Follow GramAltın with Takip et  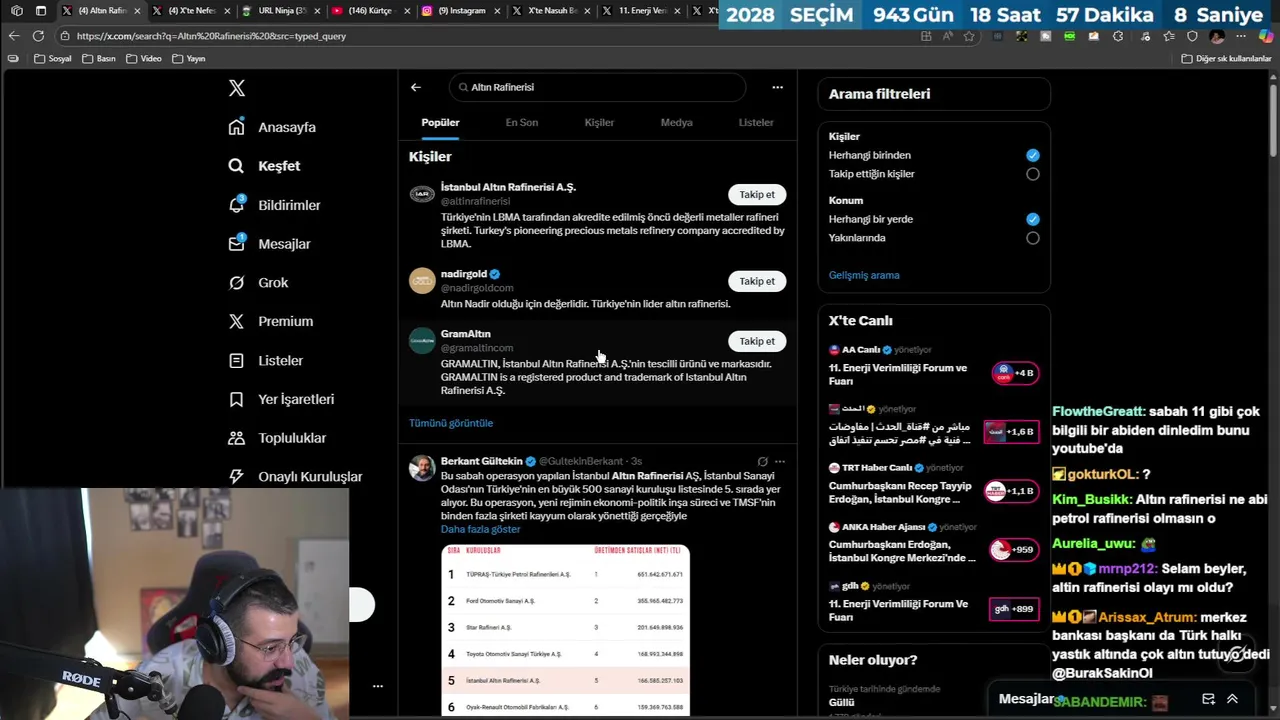pos(757,341)
